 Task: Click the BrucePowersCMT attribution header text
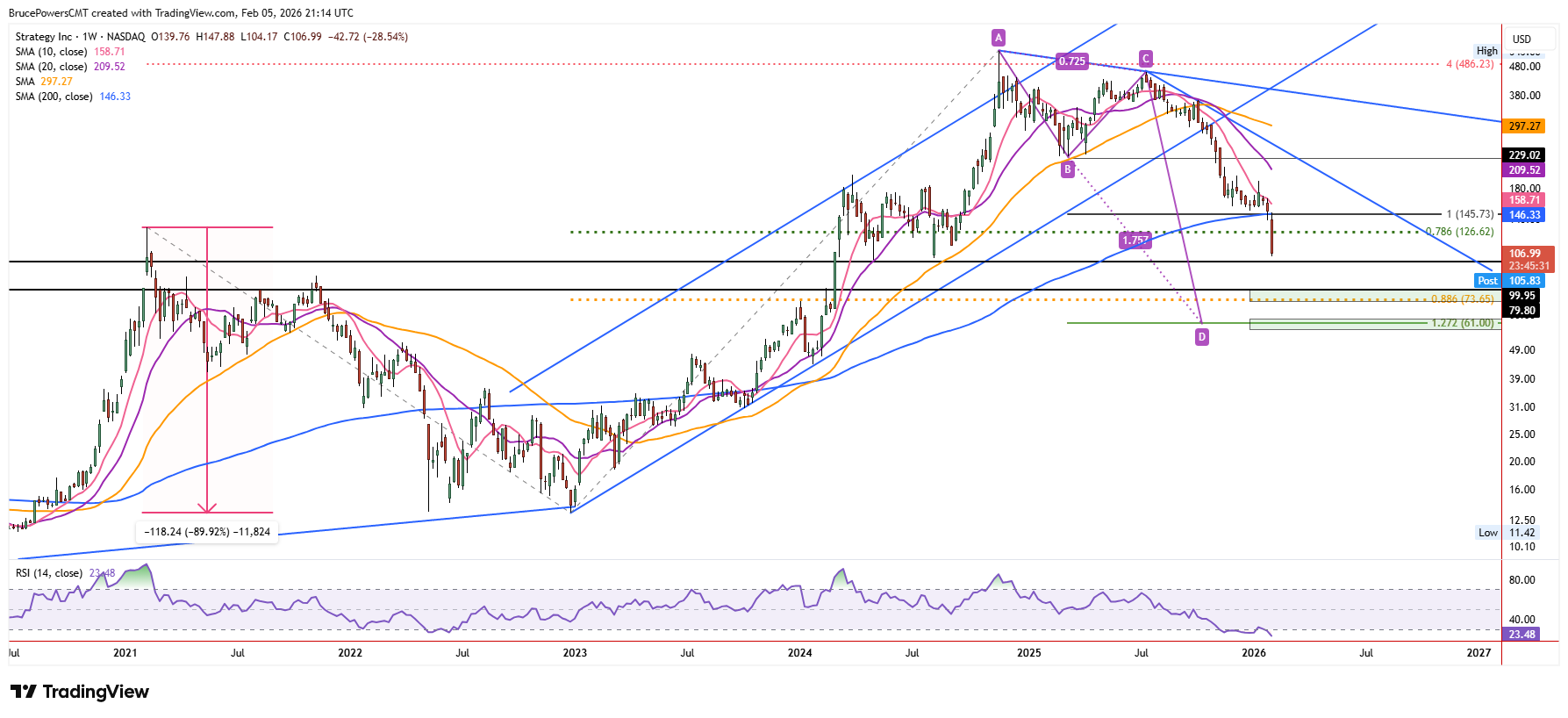[181, 13]
